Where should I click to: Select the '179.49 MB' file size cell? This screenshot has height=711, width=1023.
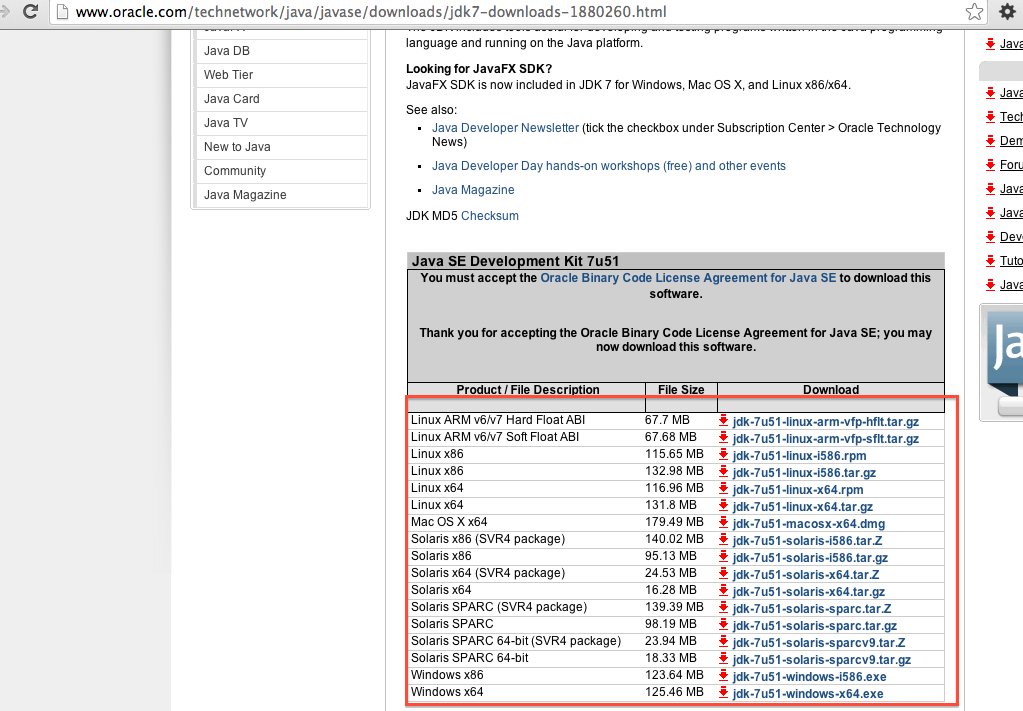click(674, 522)
